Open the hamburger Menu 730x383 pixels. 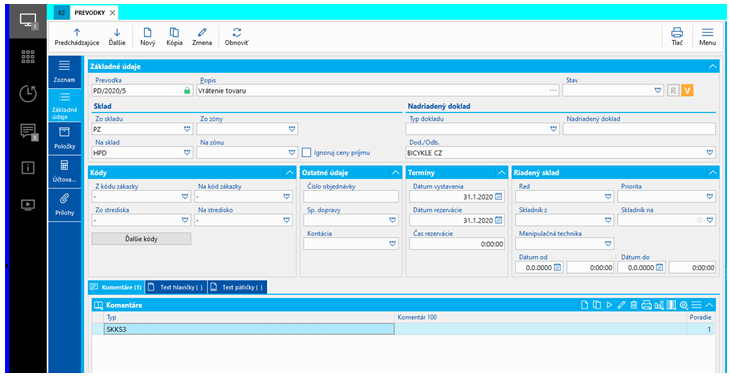pyautogui.click(x=707, y=37)
